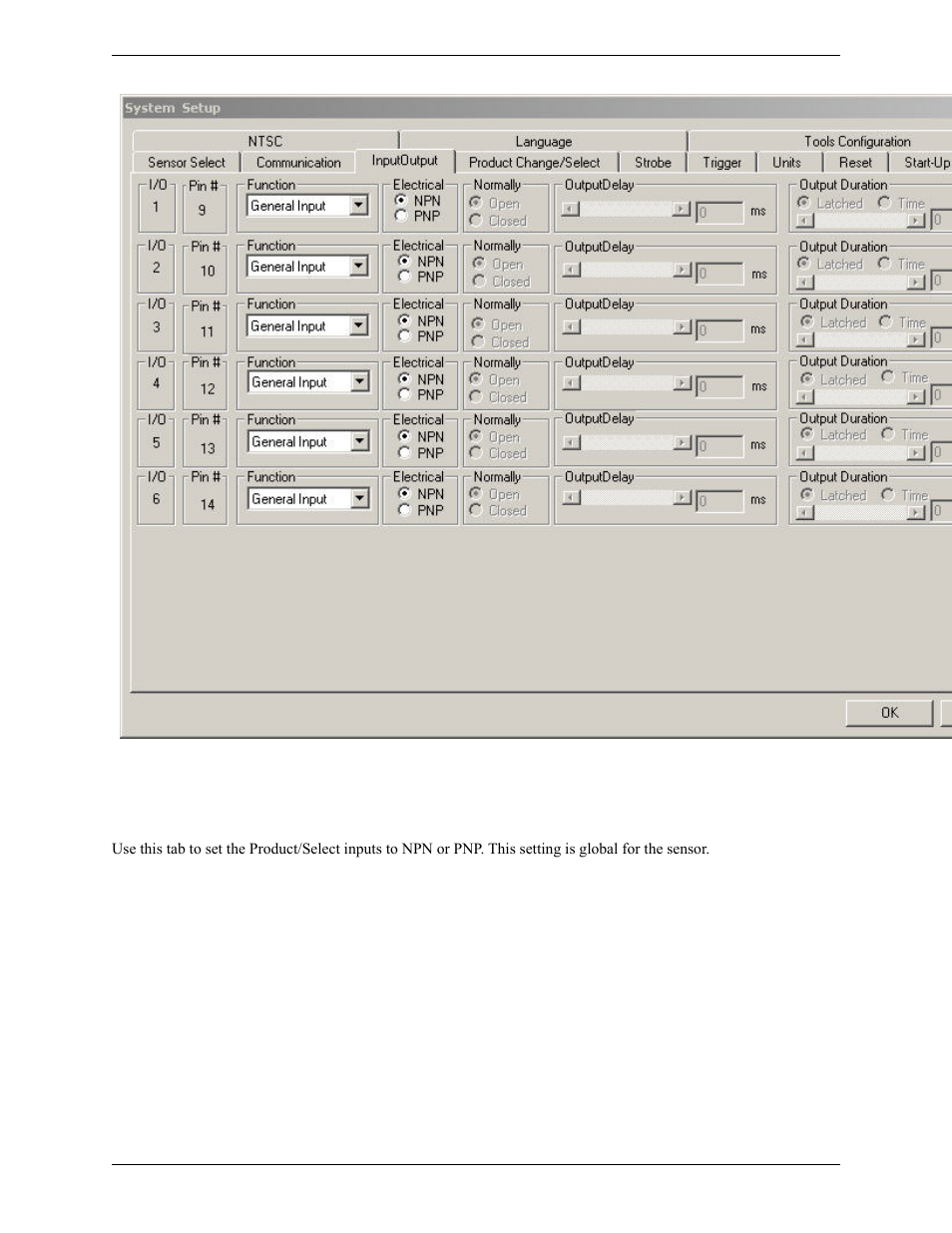Click Output Duration slider left arrow for I/O 1

click(805, 221)
